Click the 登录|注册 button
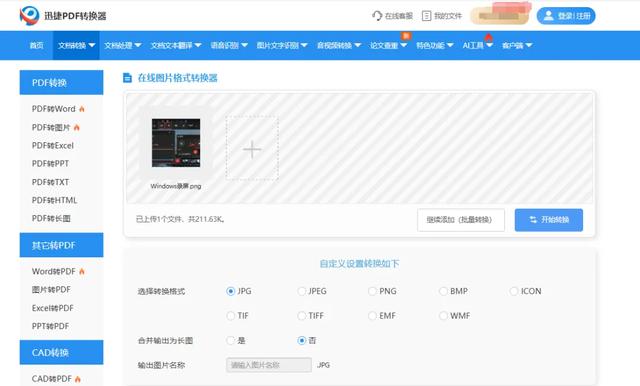The height and width of the screenshot is (386, 640). (x=566, y=16)
